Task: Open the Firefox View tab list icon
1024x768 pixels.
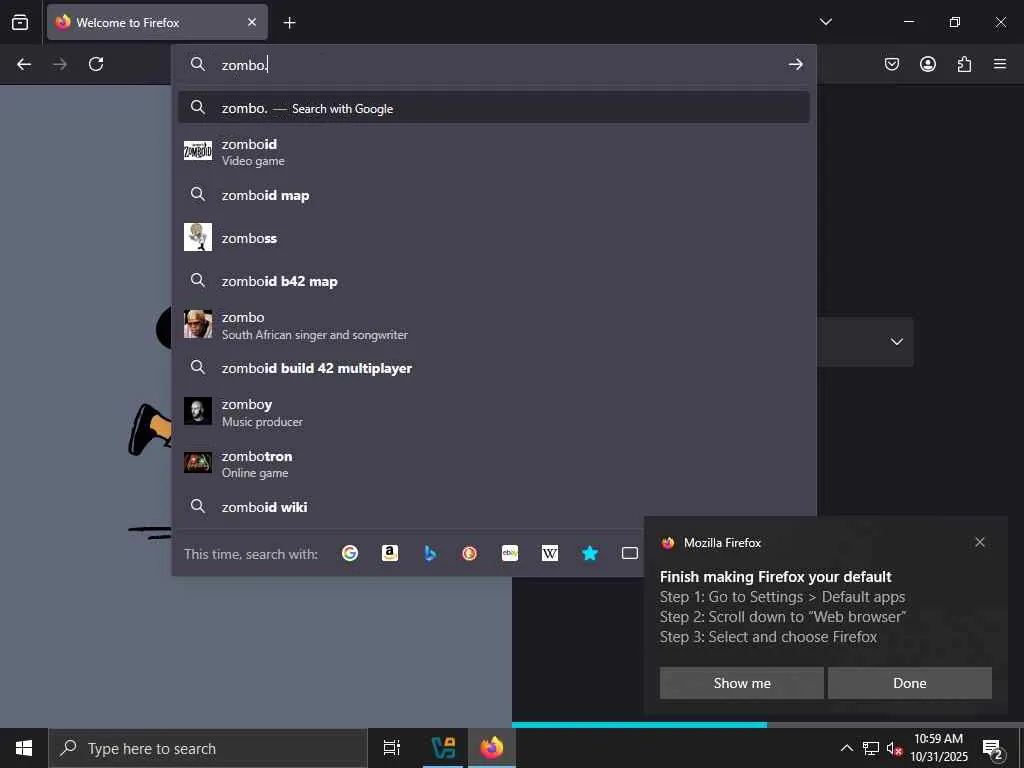Action: pyautogui.click(x=20, y=22)
